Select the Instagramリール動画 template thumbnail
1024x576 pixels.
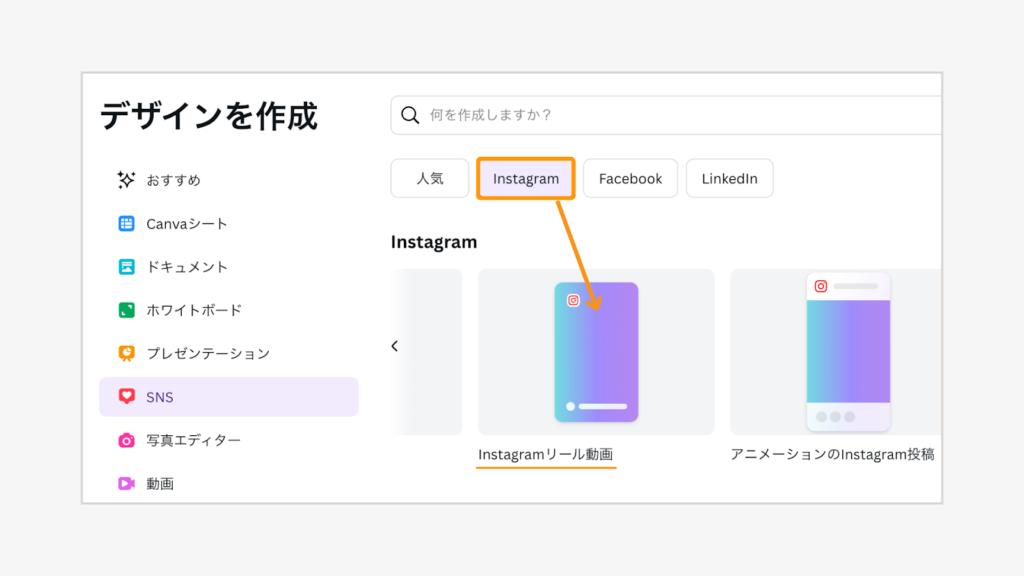[x=596, y=352]
